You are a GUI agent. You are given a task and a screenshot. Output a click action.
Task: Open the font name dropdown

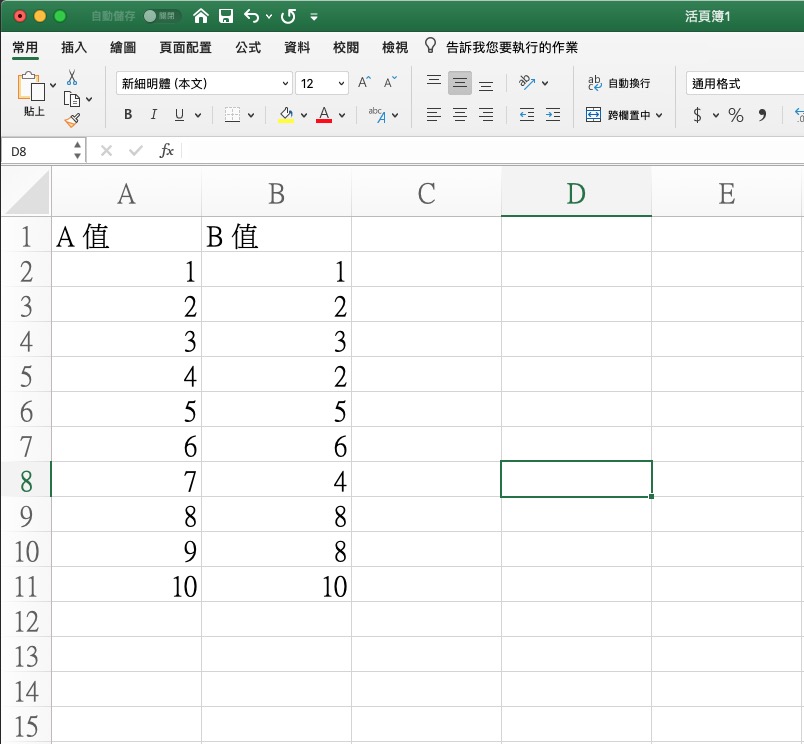286,84
